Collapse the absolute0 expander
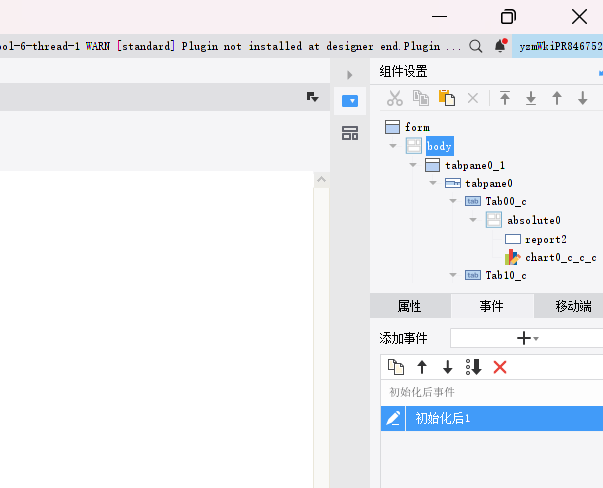 point(473,220)
